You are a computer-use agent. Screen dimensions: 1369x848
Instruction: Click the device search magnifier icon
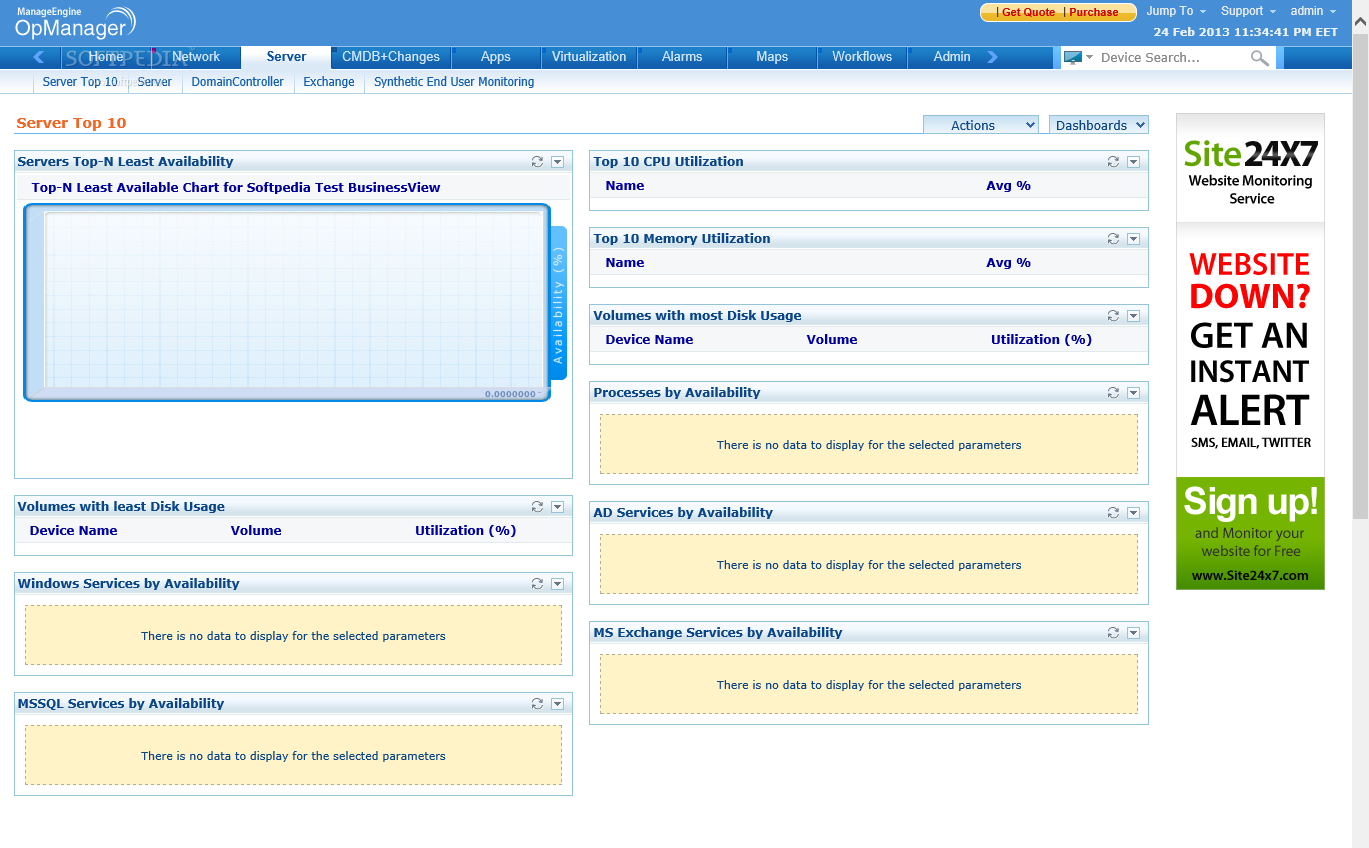(x=1260, y=58)
